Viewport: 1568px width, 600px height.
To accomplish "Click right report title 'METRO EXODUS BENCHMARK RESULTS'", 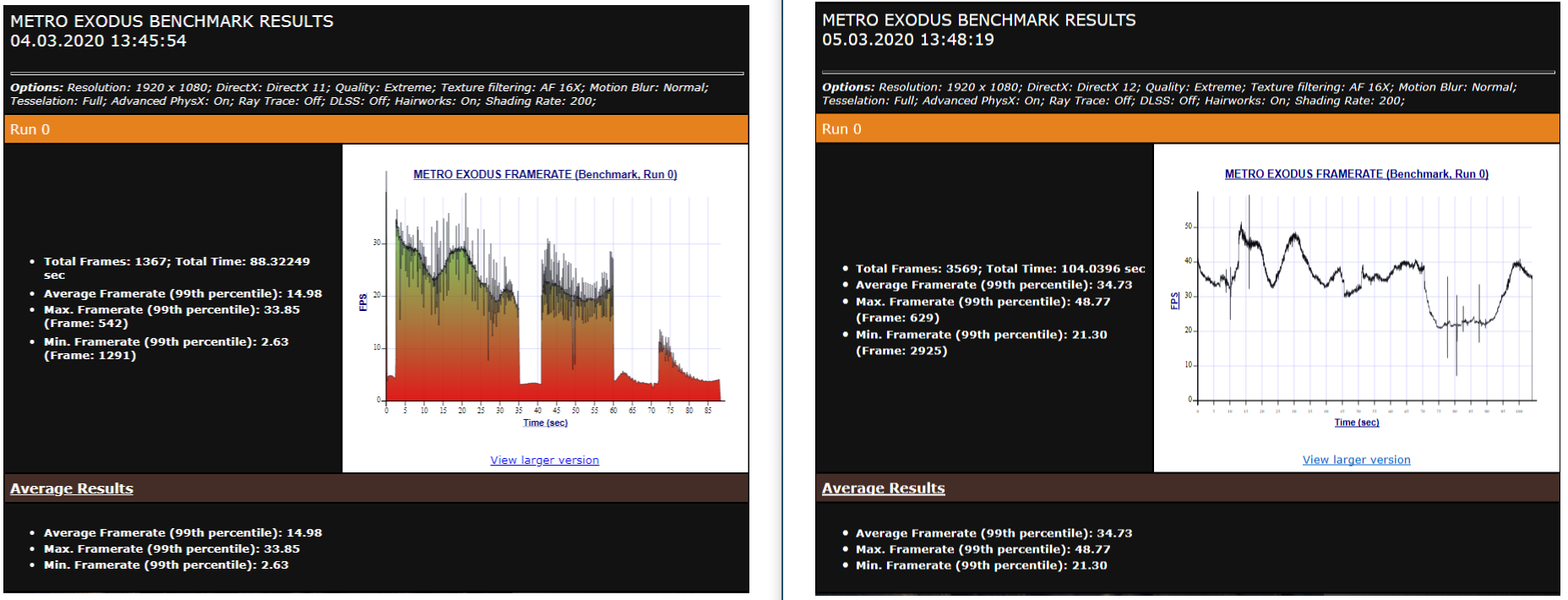I will point(979,20).
